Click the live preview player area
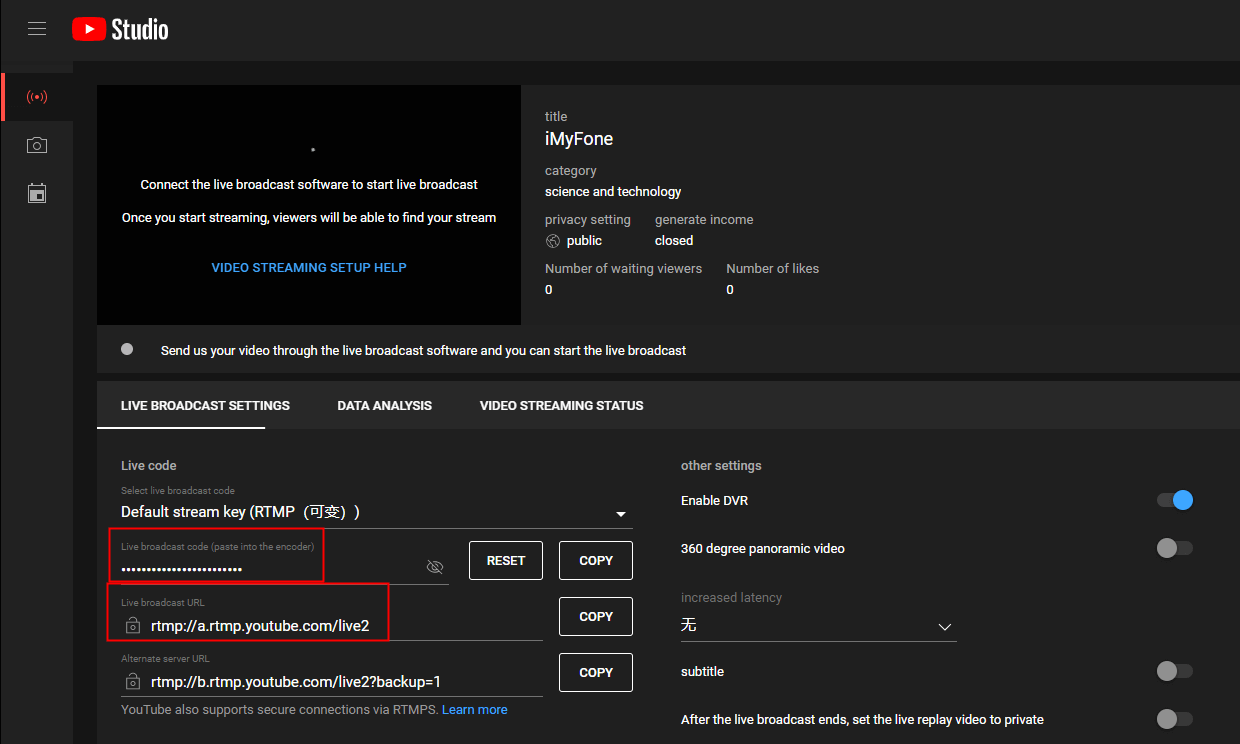This screenshot has width=1240, height=744. (x=309, y=205)
